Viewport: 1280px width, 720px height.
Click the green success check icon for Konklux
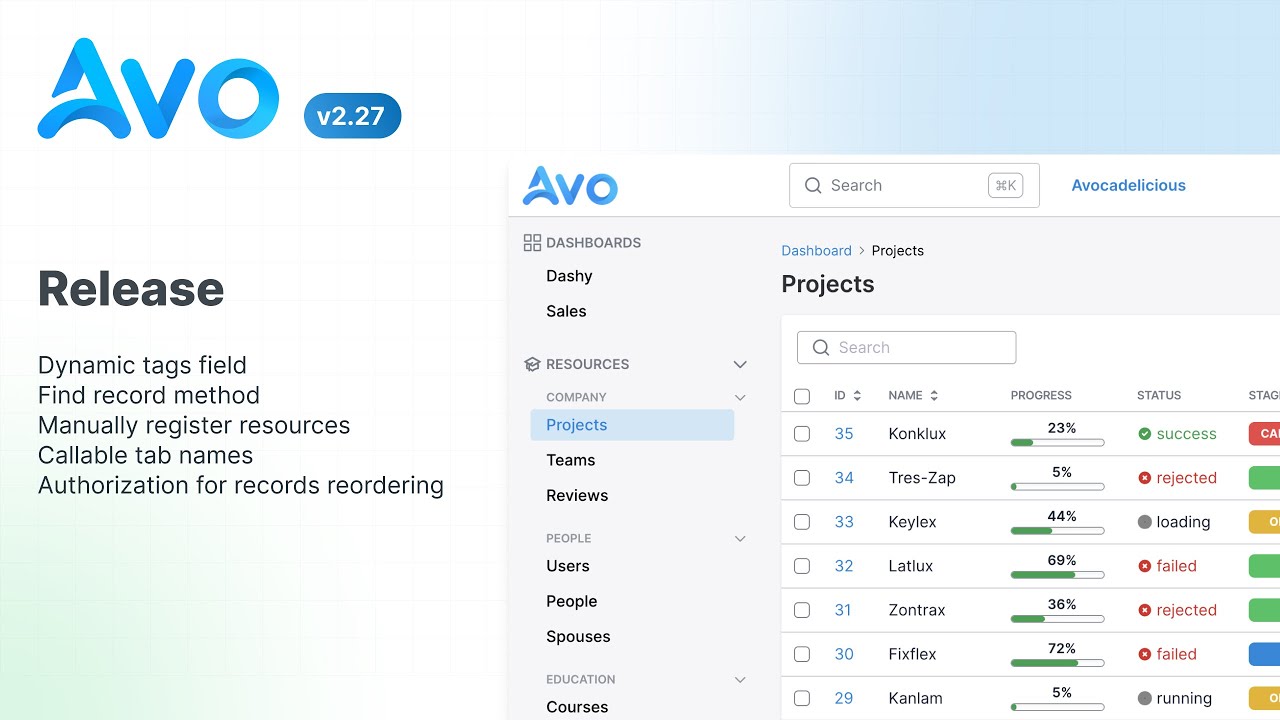[1145, 434]
